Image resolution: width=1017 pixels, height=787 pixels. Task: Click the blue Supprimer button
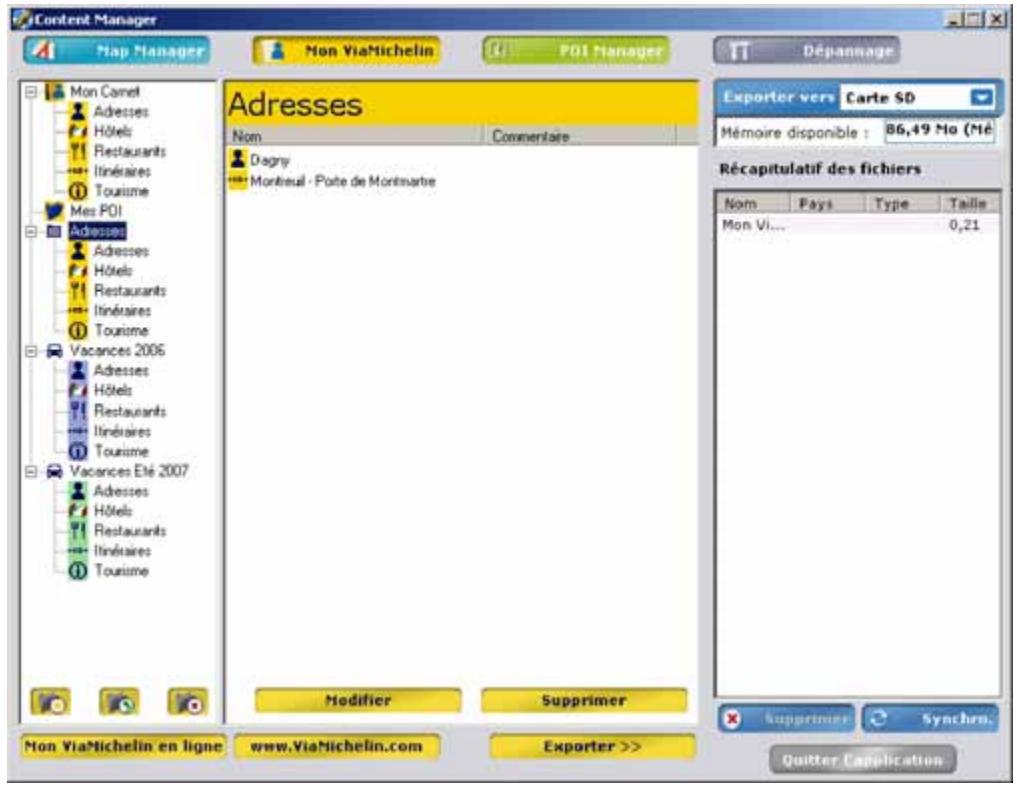[x=786, y=719]
